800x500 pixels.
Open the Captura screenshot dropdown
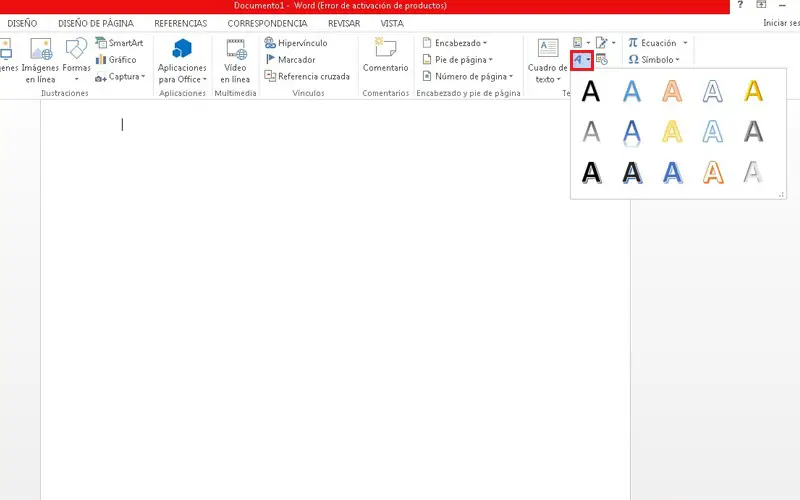pos(120,77)
